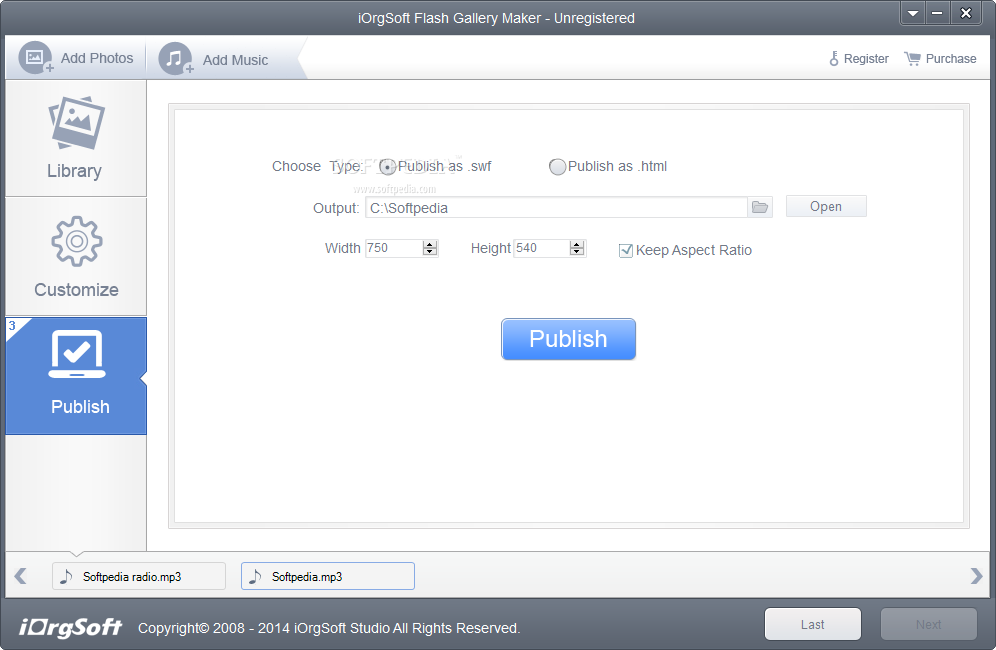Click the Purchase cart icon
The image size is (996, 650).
click(912, 58)
